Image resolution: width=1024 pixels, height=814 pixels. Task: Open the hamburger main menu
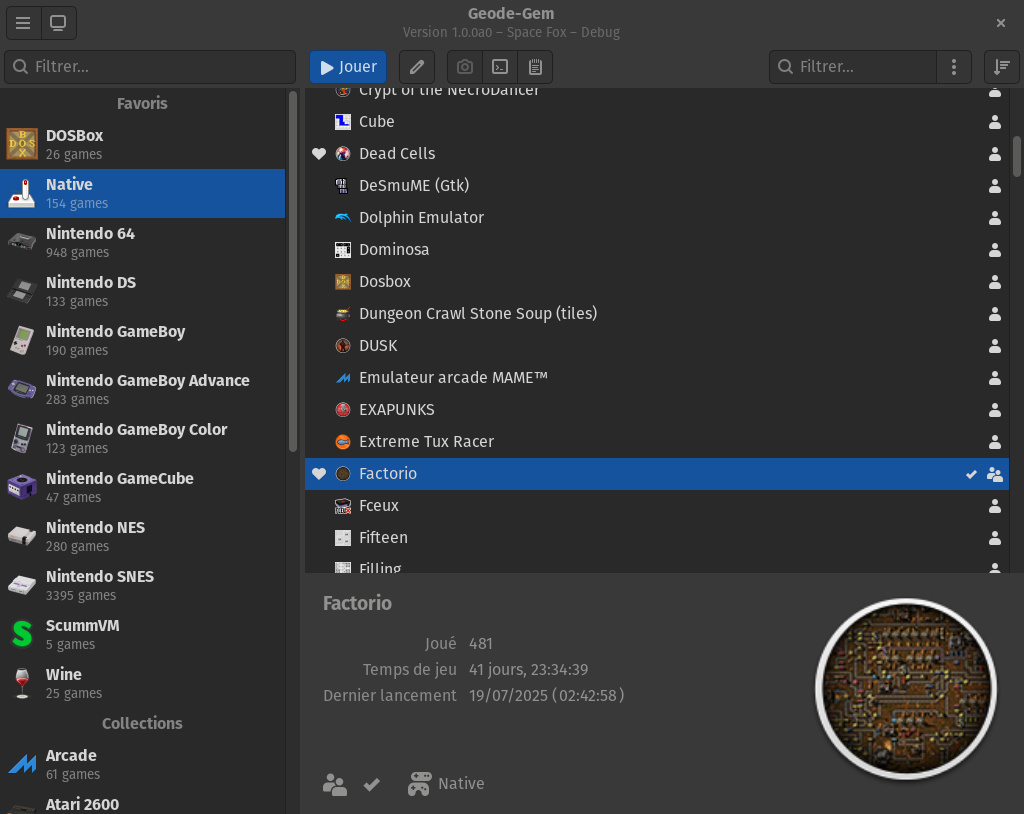coord(23,23)
